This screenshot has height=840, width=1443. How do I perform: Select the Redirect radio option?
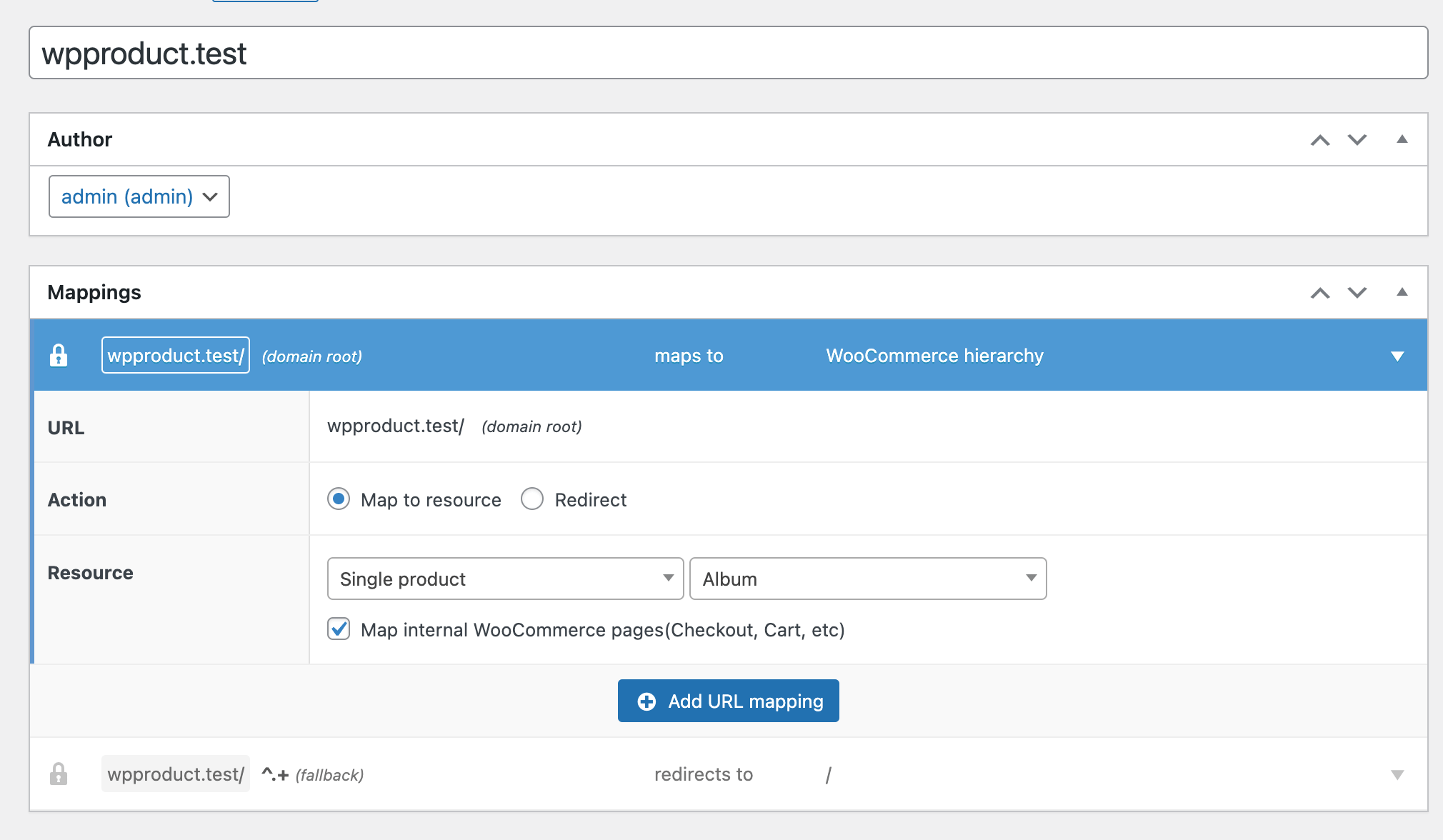tap(532, 499)
